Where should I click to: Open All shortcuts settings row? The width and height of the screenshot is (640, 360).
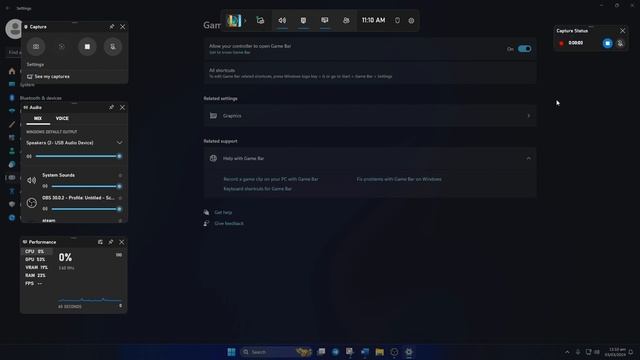[x=370, y=73]
